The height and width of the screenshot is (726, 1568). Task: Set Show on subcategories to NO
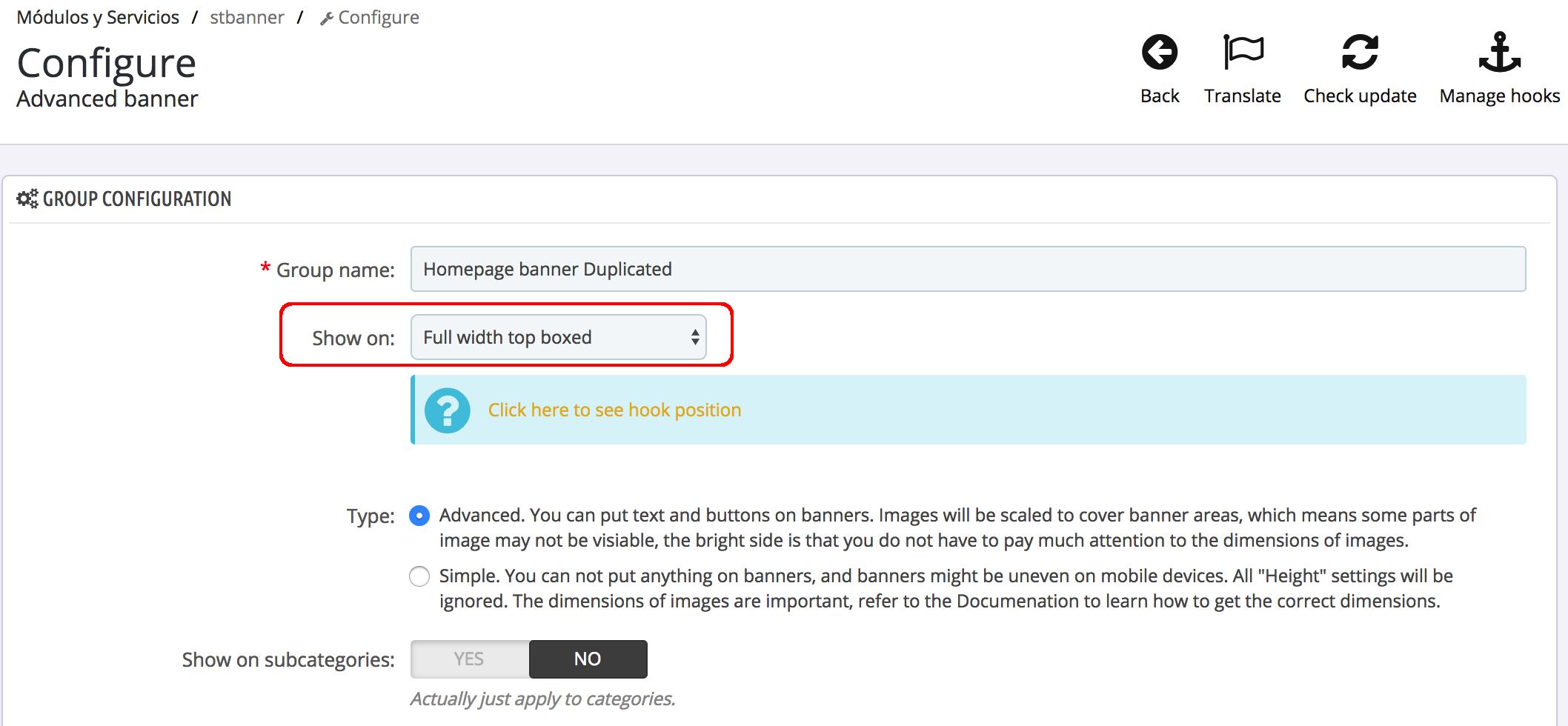pos(588,659)
